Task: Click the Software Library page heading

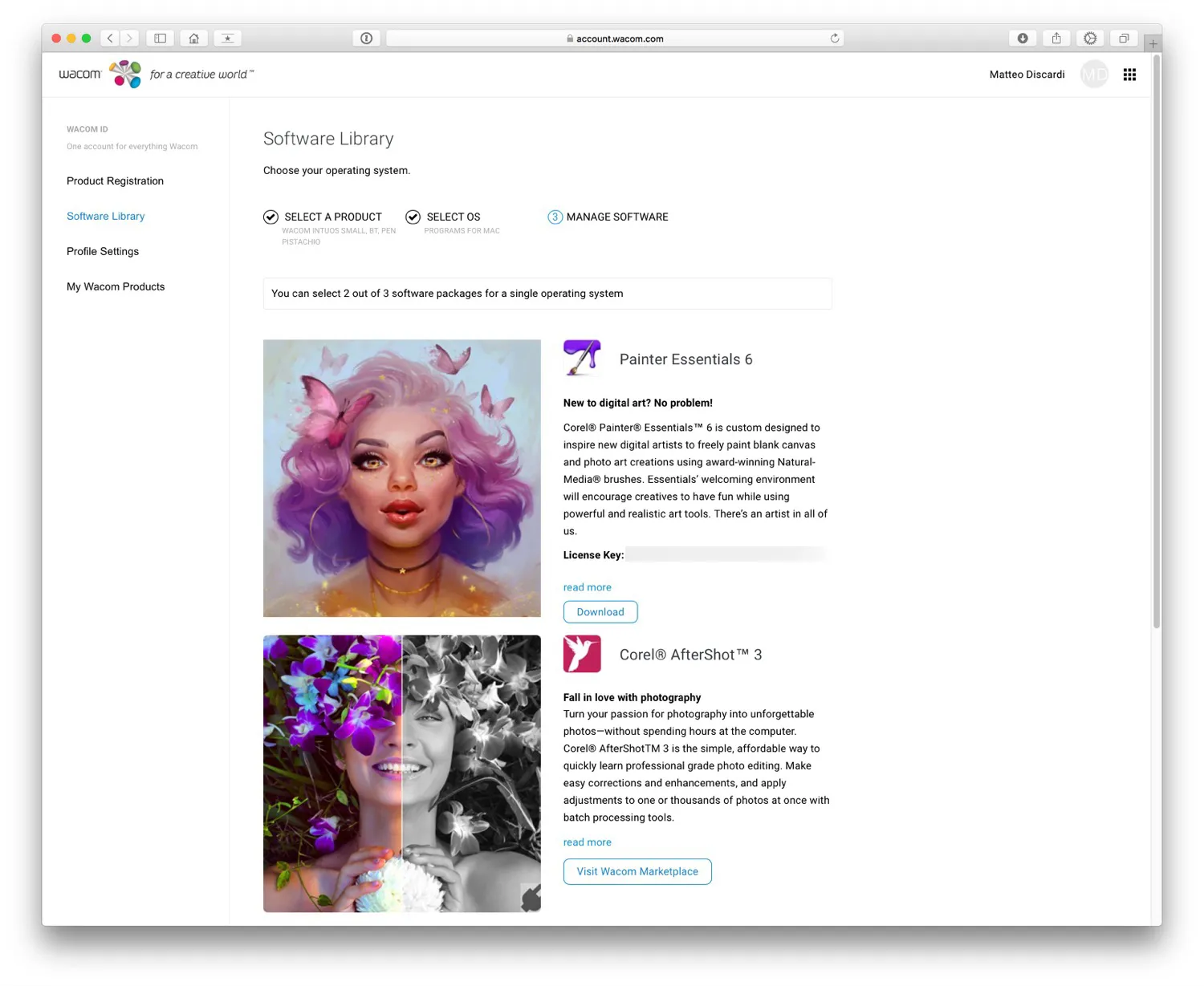Action: (328, 139)
